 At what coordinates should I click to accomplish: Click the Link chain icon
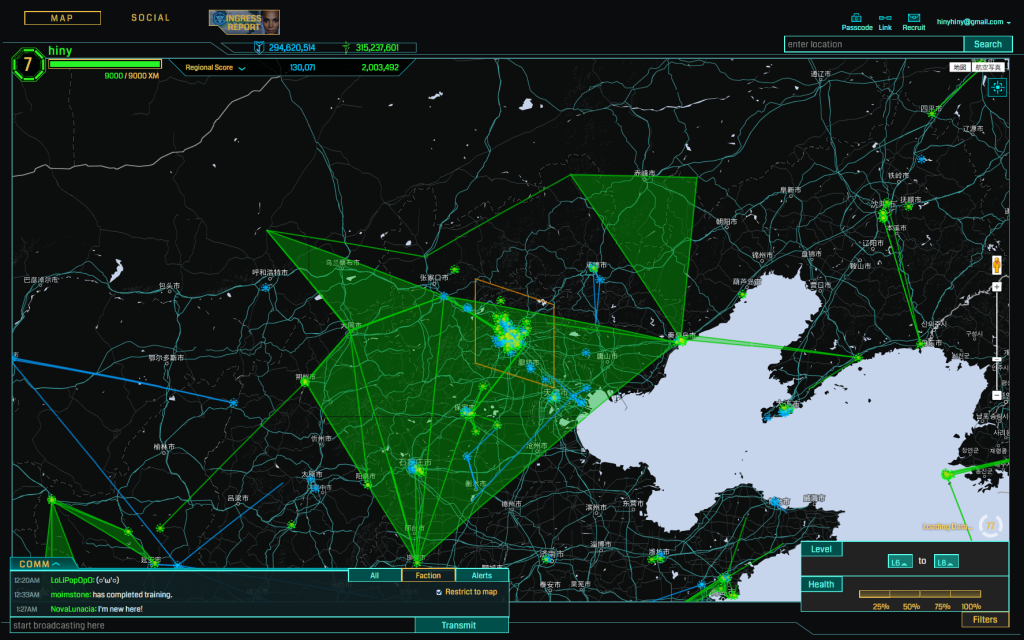click(x=885, y=18)
